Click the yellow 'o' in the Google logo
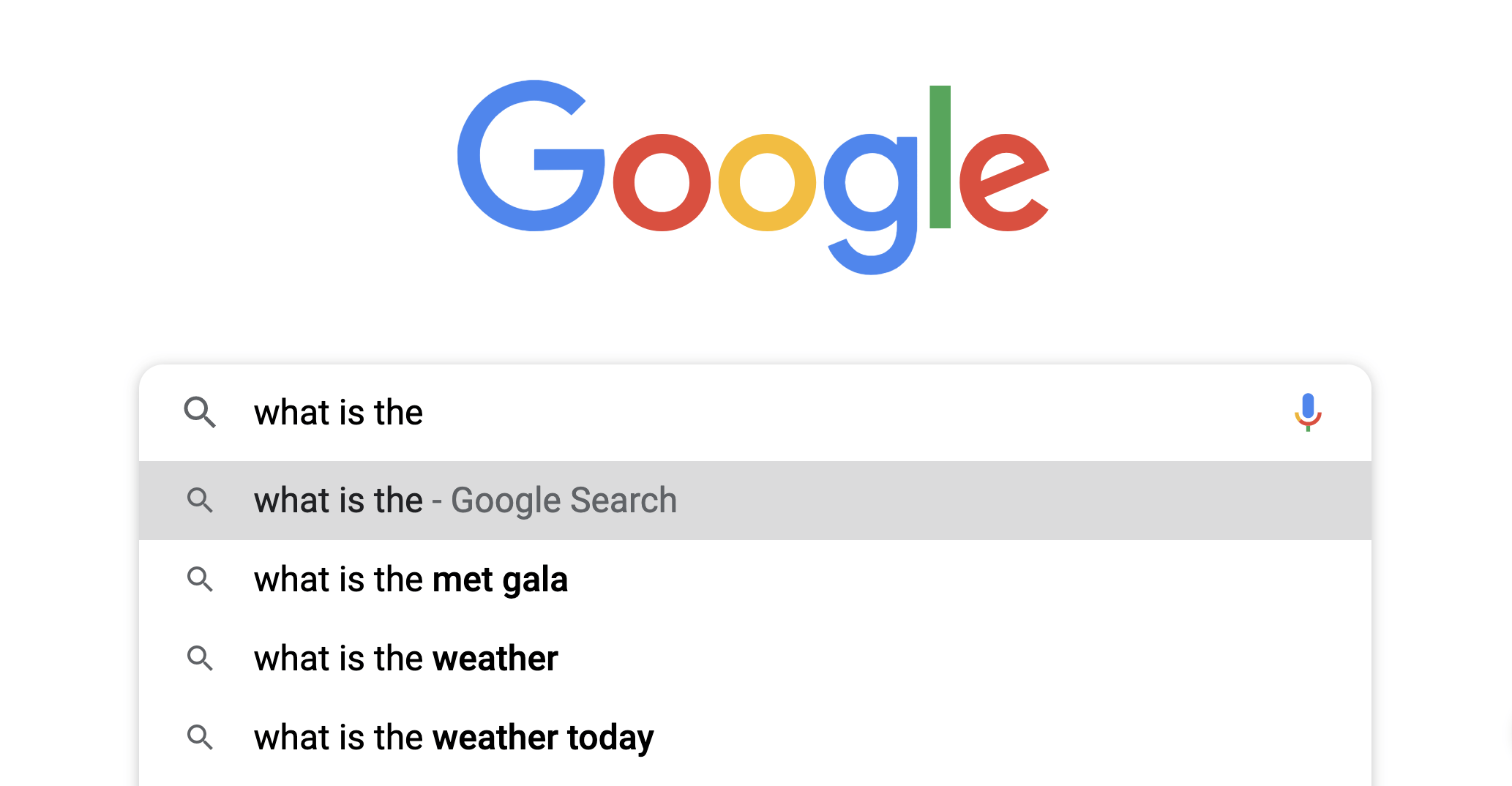 click(x=767, y=182)
